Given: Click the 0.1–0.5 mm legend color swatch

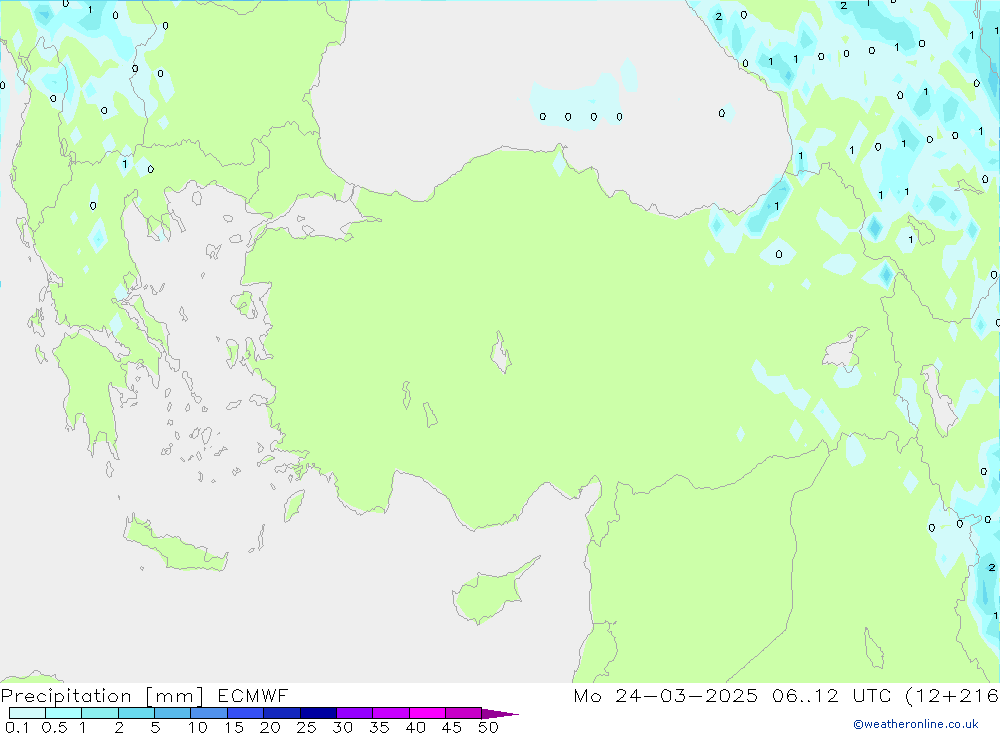Looking at the screenshot, I should tap(27, 713).
